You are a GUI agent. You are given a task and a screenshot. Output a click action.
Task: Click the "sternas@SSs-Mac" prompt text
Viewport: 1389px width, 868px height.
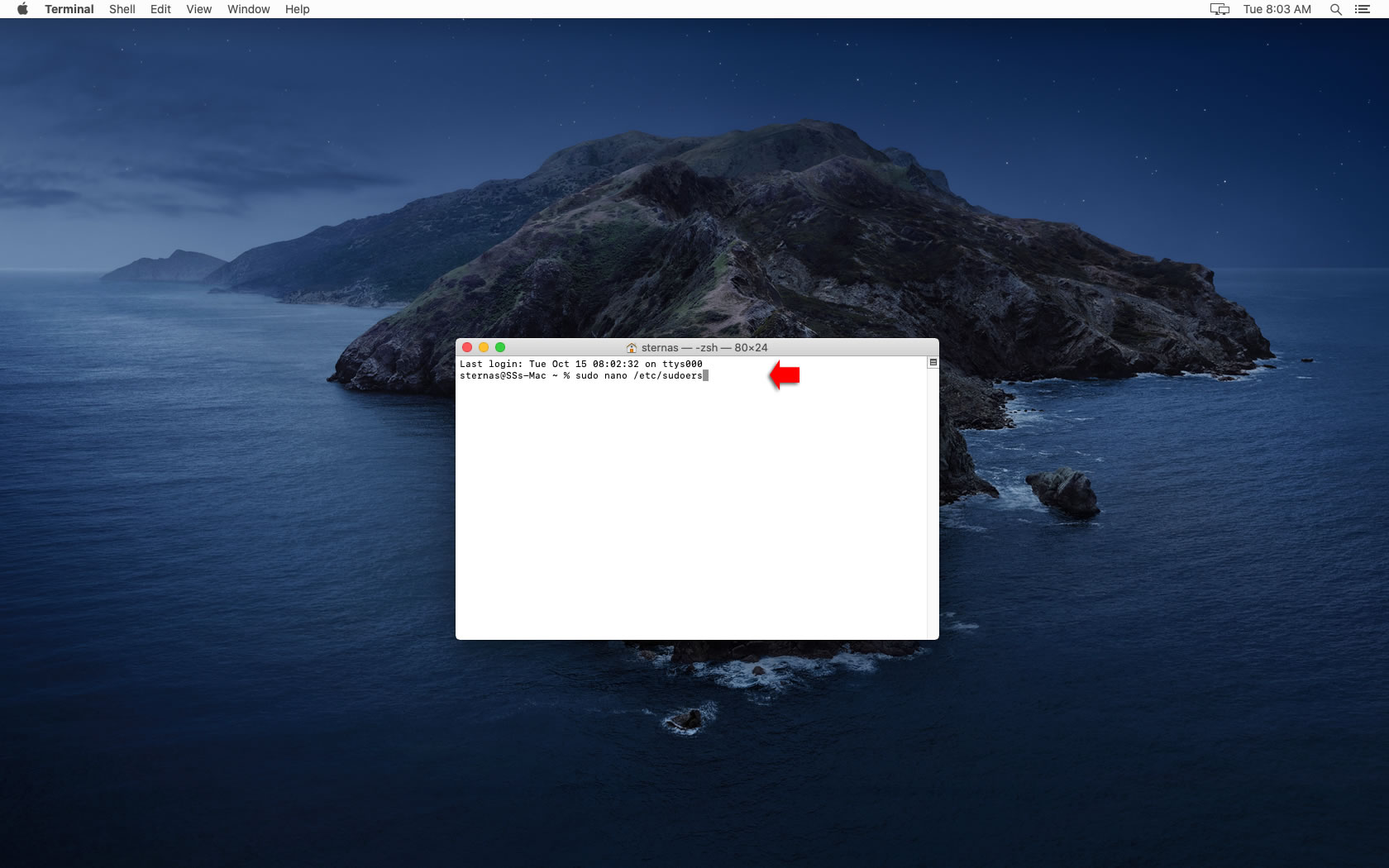[503, 375]
